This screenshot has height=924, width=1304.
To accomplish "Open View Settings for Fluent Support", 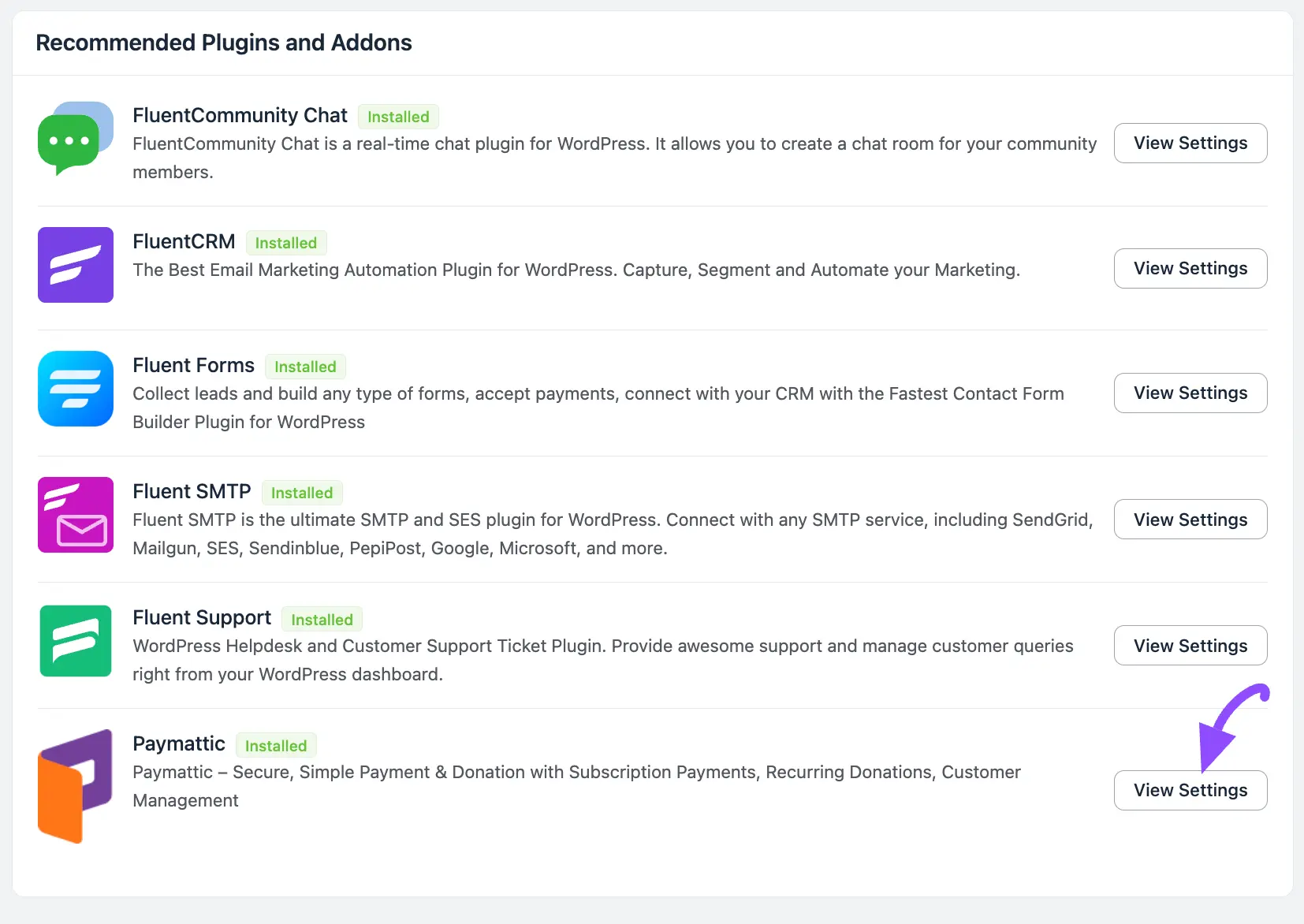I will [1190, 646].
